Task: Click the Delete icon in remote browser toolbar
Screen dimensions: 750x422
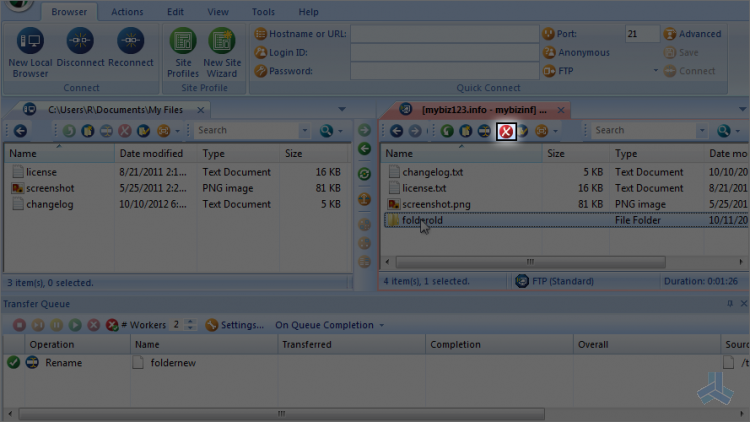Action: click(x=506, y=131)
